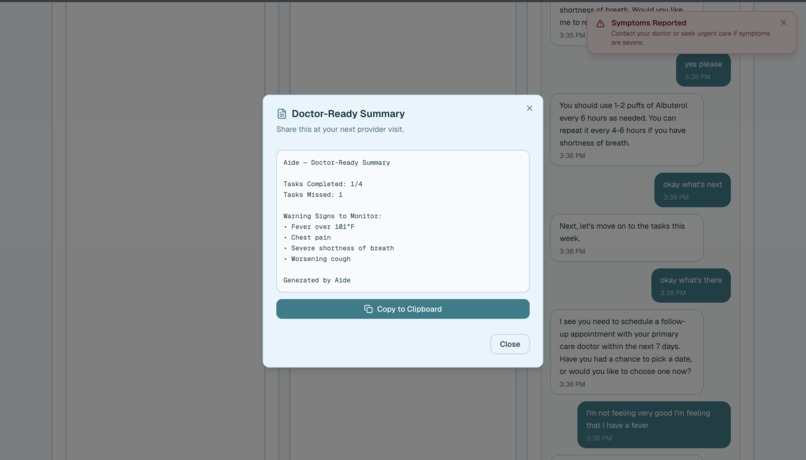Click the alert text about contacting your doctor
806x460 pixels.
[x=690, y=38]
